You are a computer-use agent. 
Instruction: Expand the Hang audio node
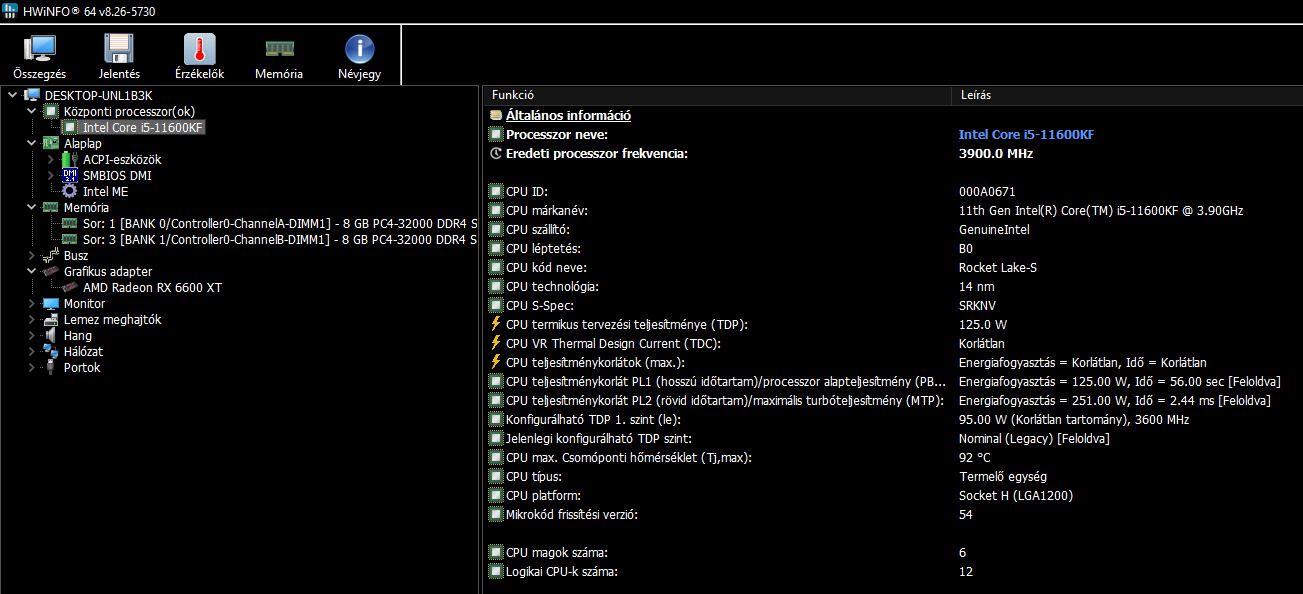click(x=32, y=335)
